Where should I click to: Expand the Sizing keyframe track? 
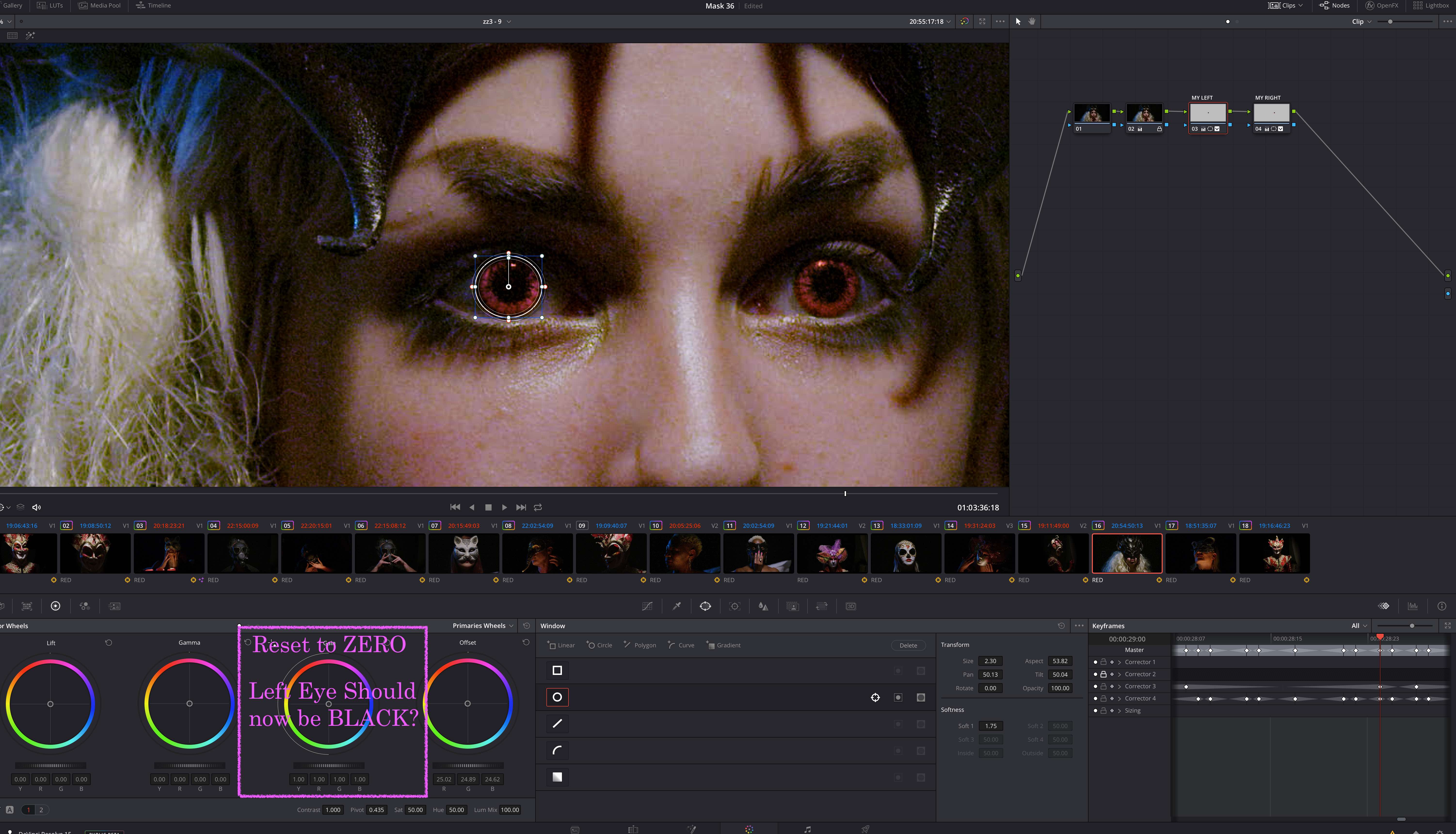1119,711
